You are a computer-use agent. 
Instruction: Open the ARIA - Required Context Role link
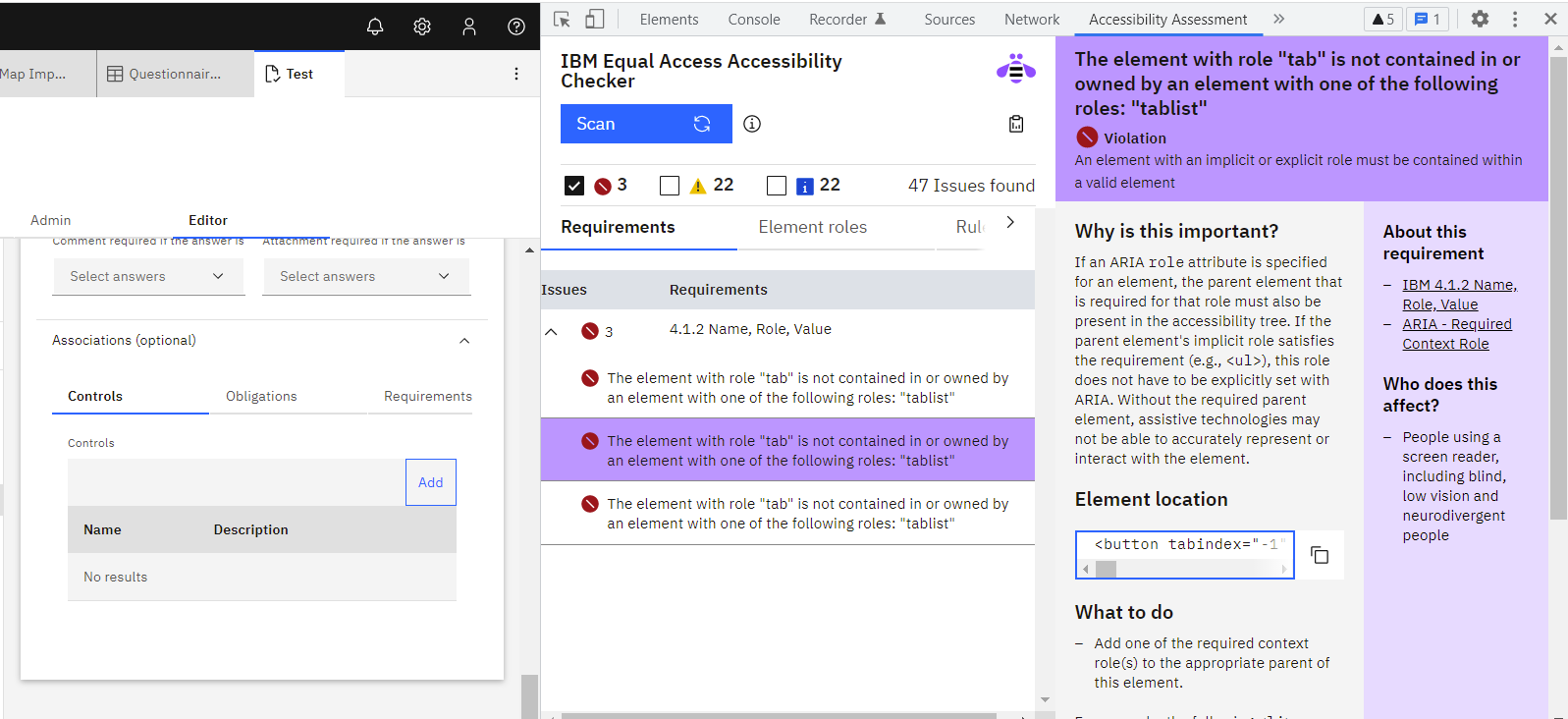1457,334
